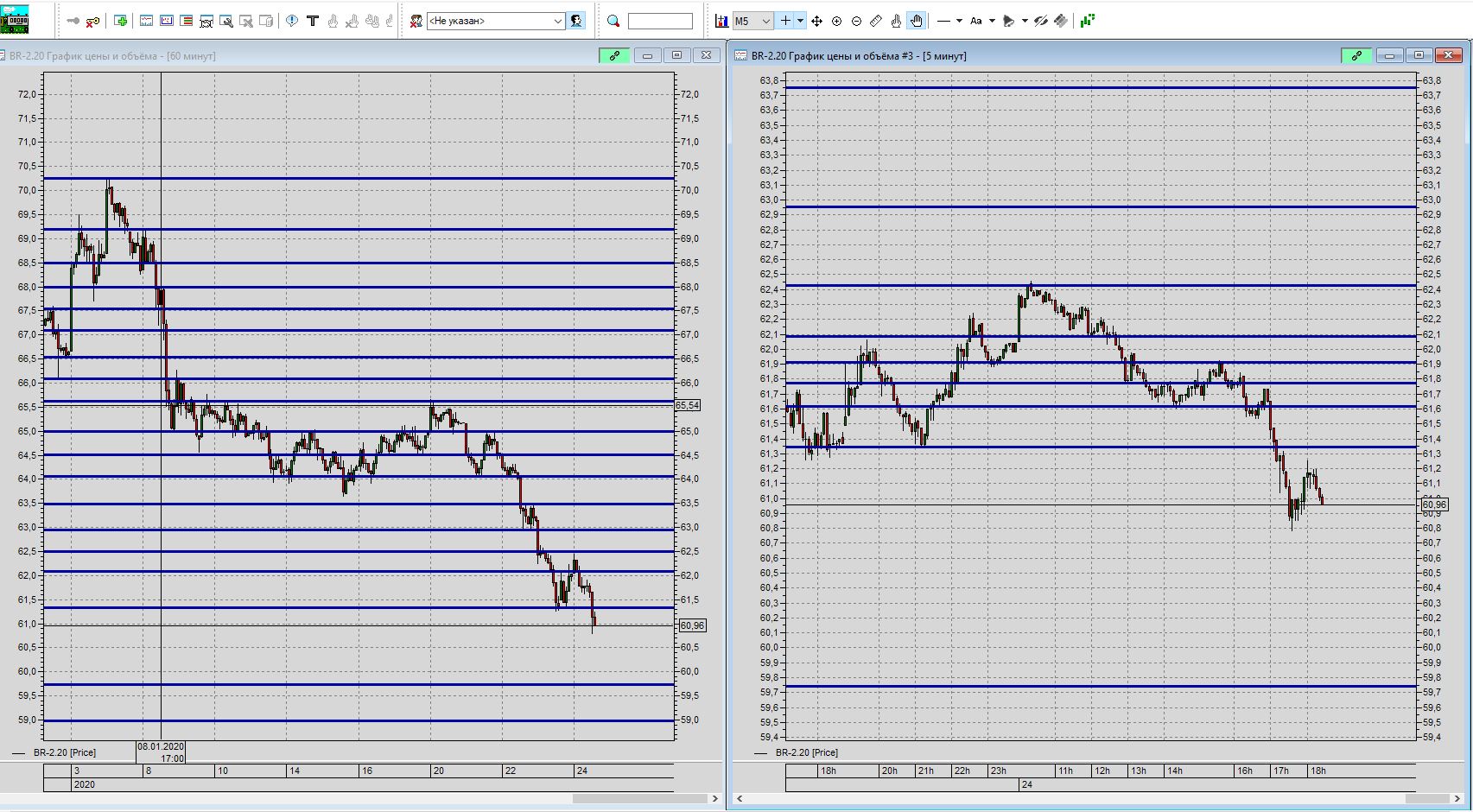Open the chart window icon with red line
The height and width of the screenshot is (812, 1473).
pos(146,21)
